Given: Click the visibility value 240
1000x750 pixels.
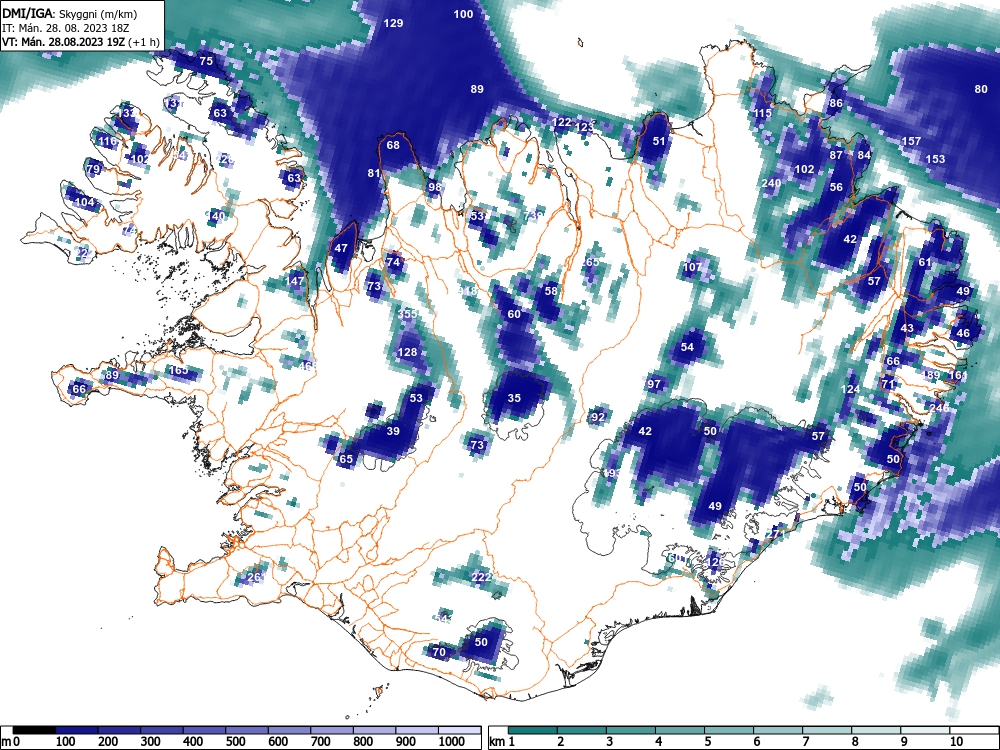Looking at the screenshot, I should coord(772,183).
